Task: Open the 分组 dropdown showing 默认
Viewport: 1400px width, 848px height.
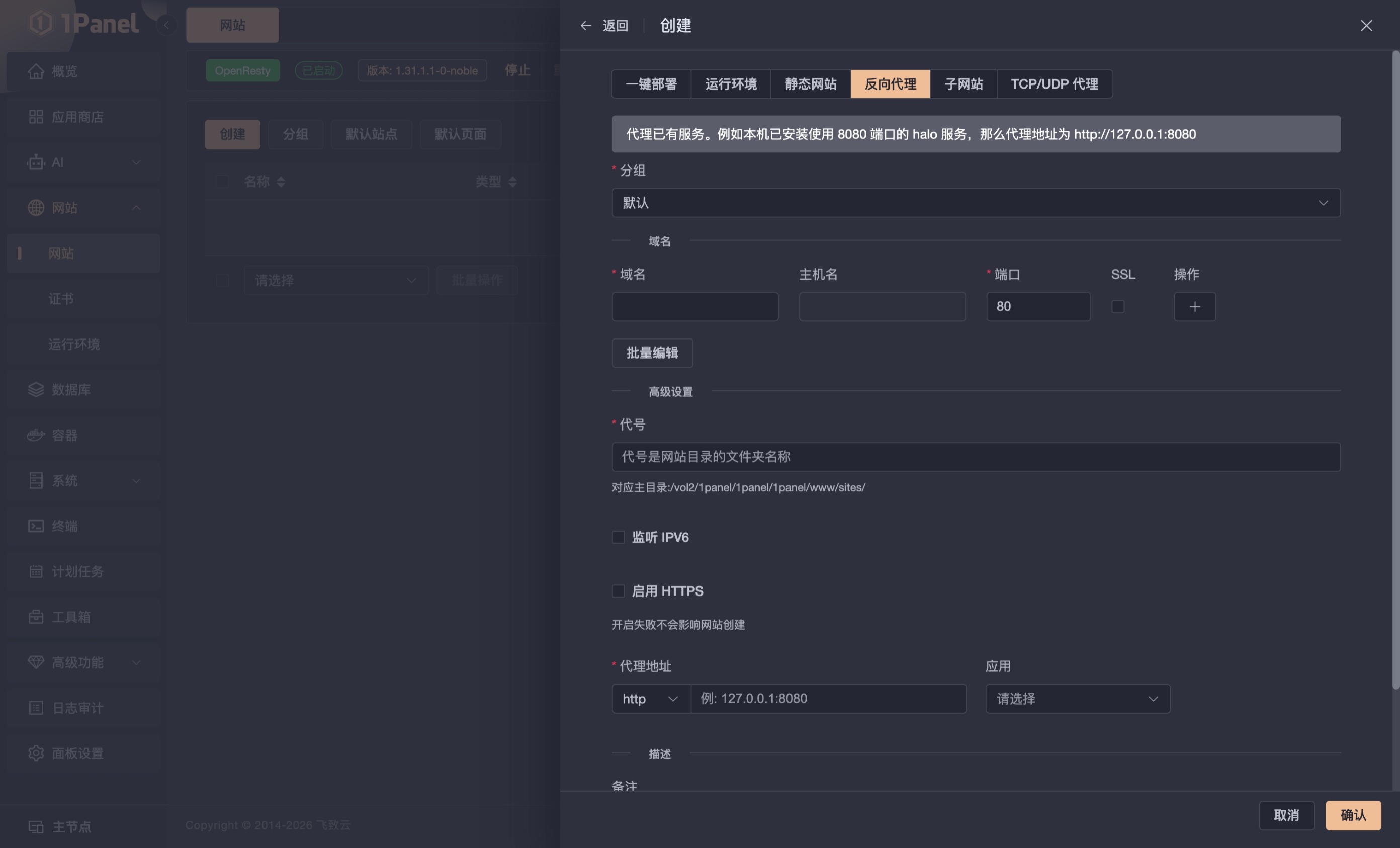Action: [976, 203]
